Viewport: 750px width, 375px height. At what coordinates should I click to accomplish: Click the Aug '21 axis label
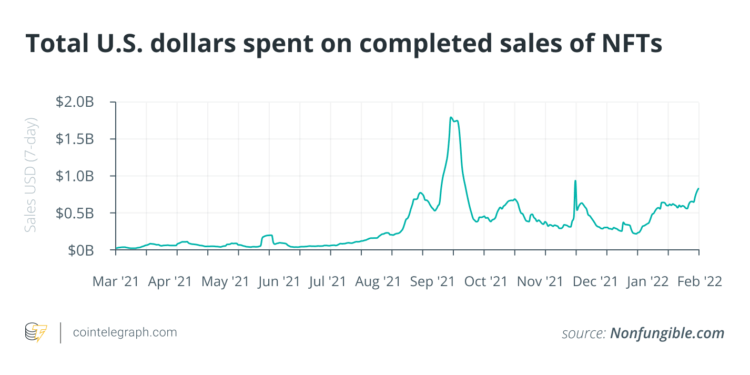click(377, 282)
